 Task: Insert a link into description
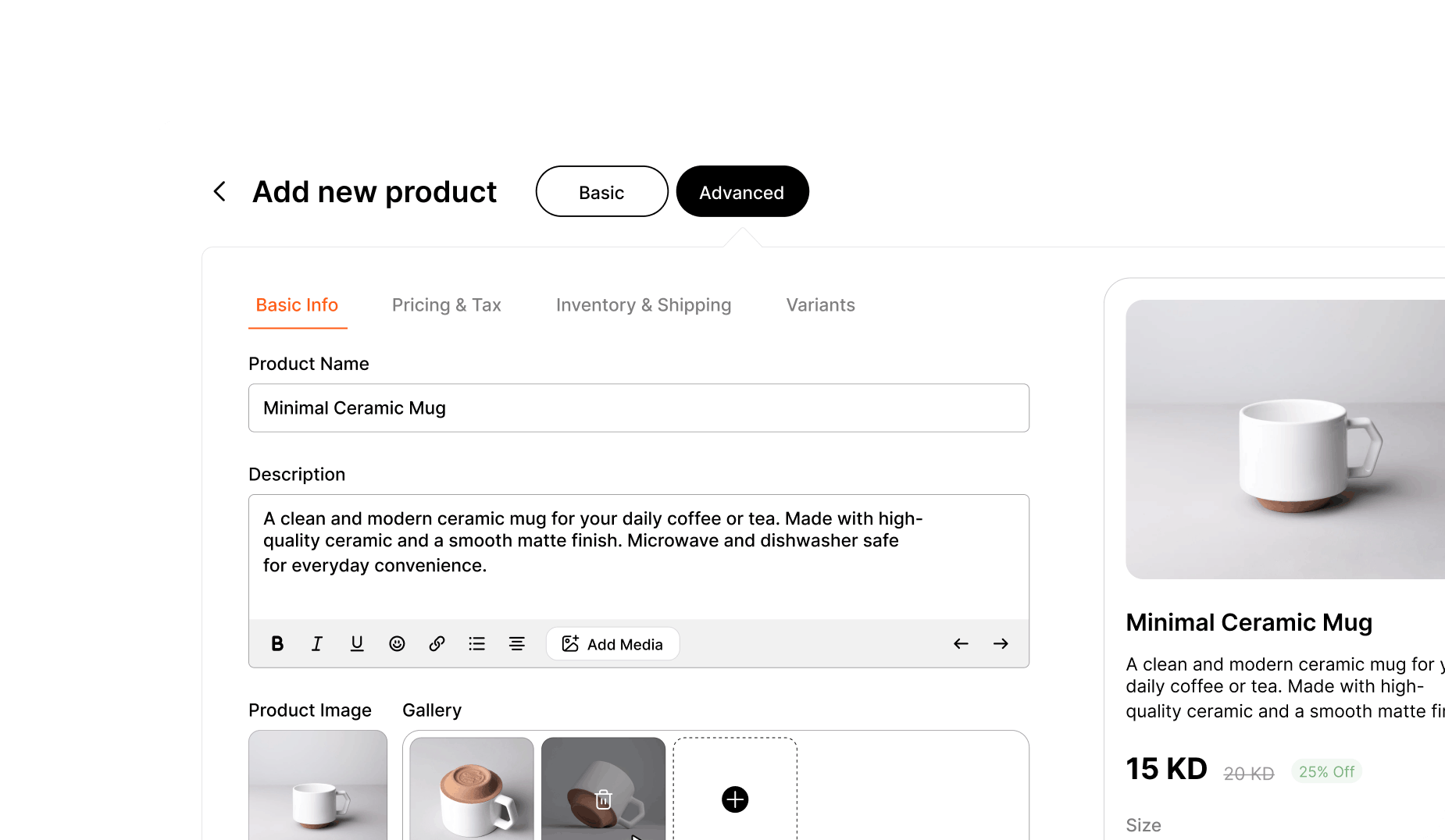[437, 643]
